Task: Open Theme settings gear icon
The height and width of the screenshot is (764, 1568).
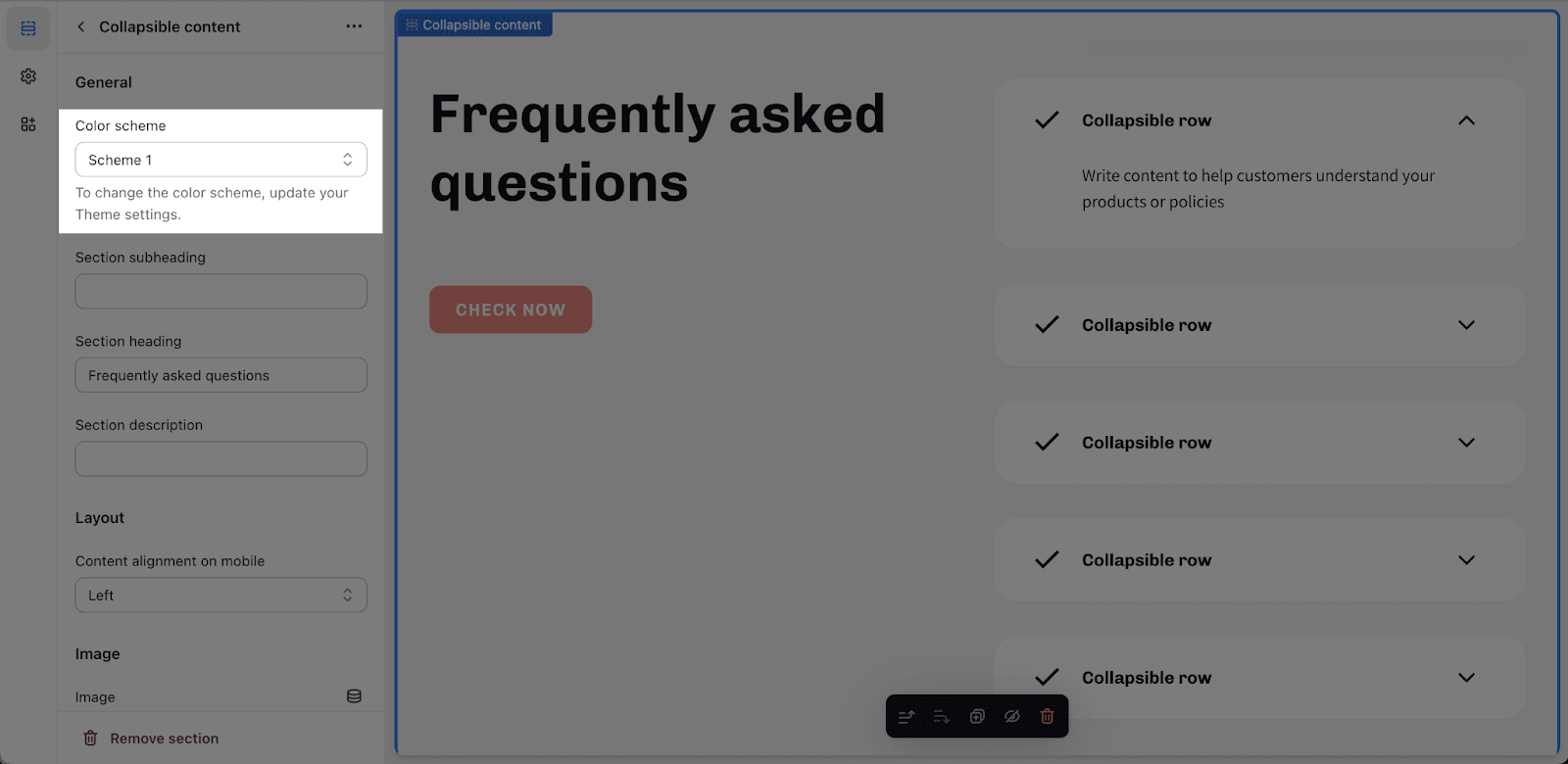Action: [x=28, y=76]
